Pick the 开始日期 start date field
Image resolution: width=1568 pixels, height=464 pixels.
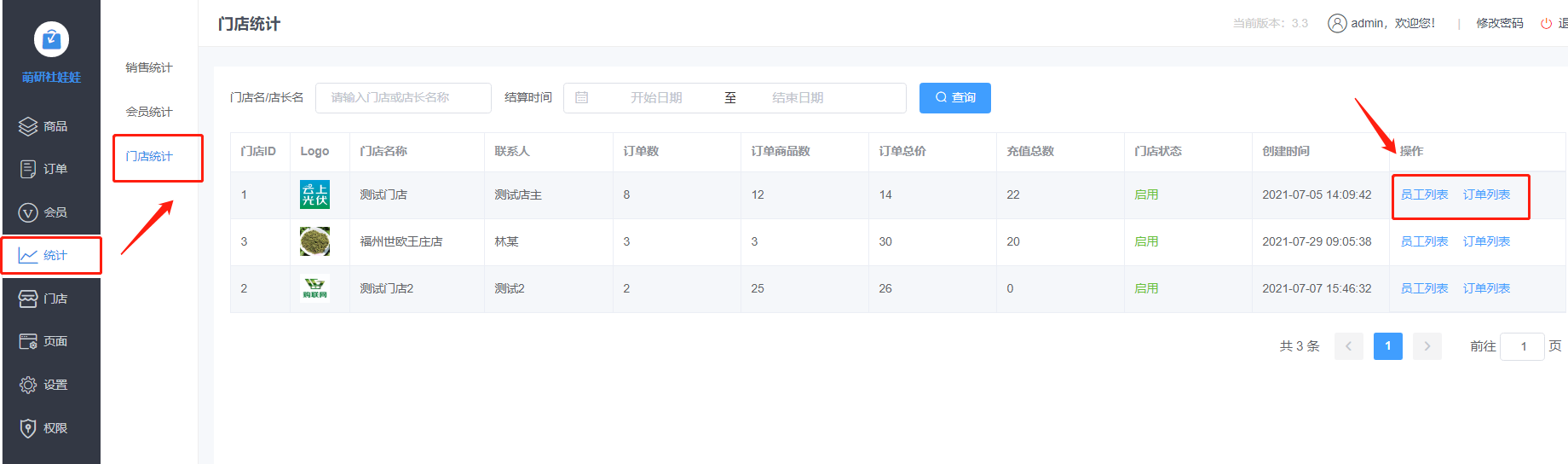pyautogui.click(x=656, y=97)
